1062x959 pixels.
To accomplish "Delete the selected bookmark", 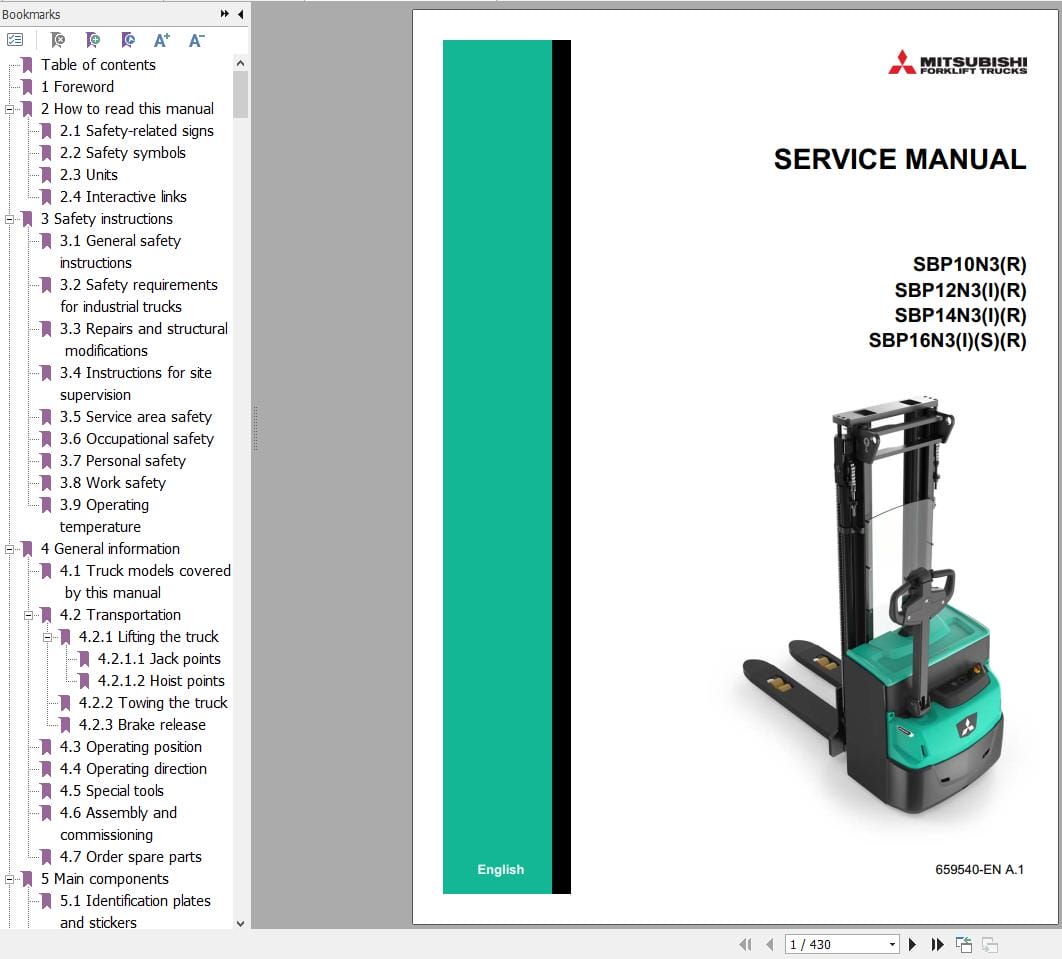I will (57, 40).
